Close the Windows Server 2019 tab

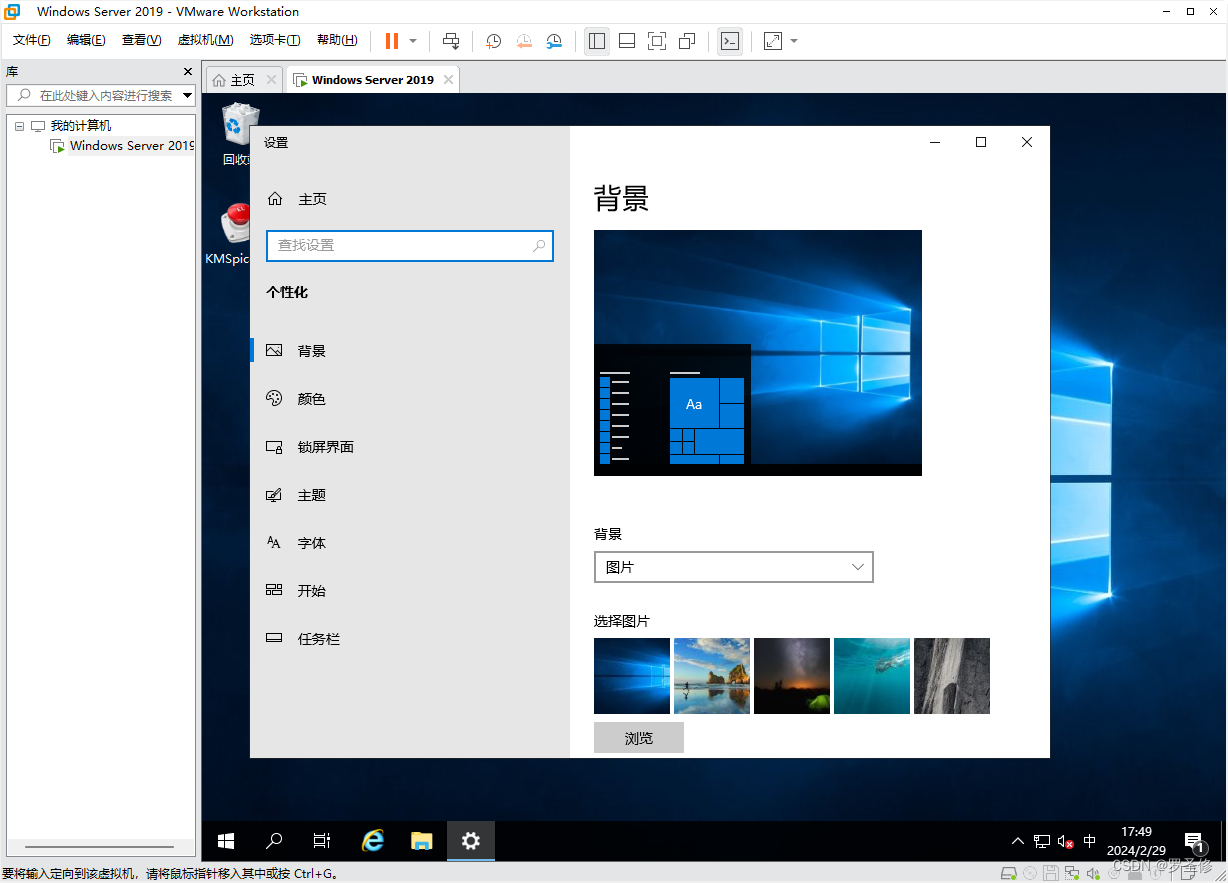(x=448, y=80)
